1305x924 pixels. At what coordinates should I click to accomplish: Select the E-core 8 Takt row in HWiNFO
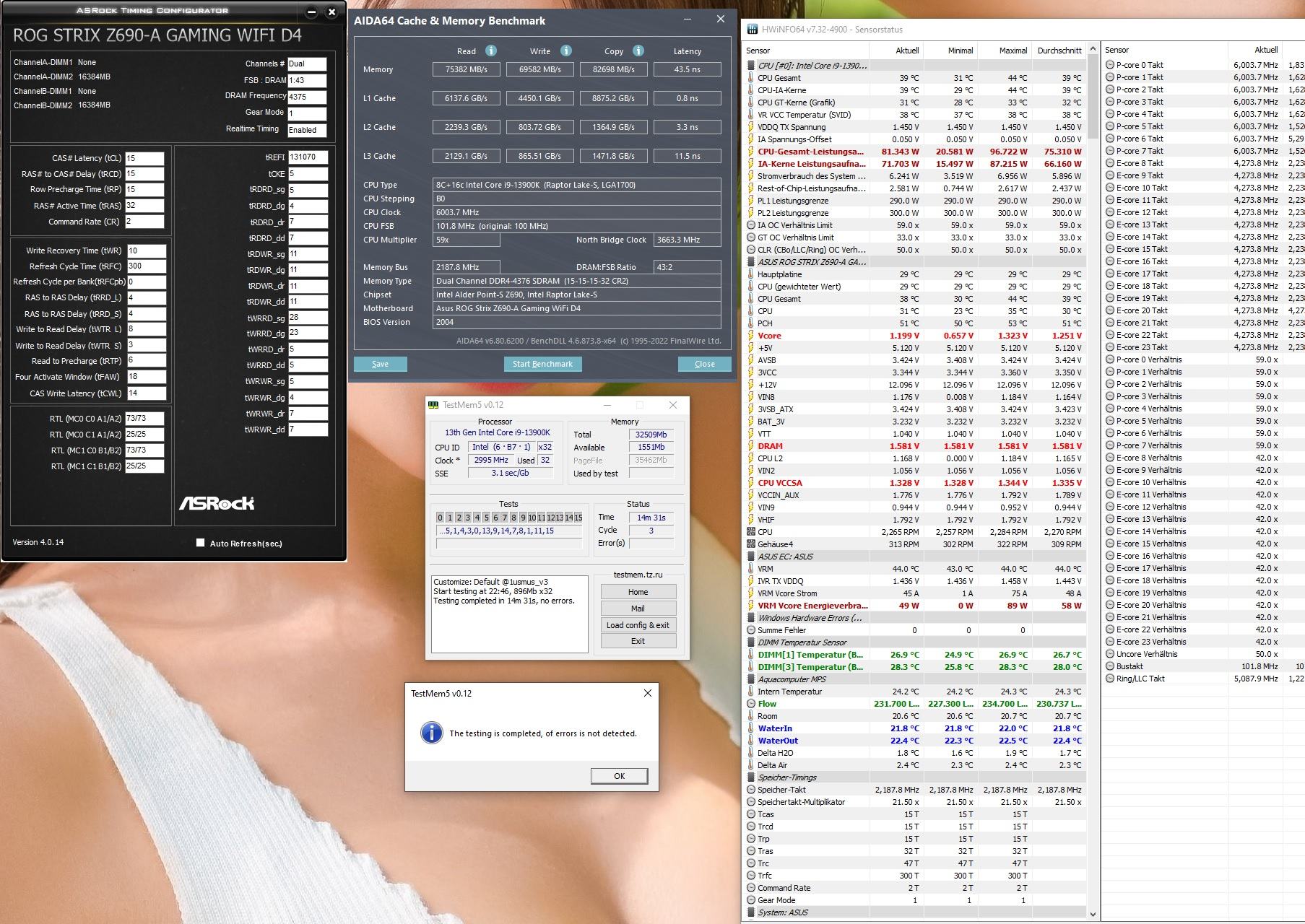tap(1204, 163)
